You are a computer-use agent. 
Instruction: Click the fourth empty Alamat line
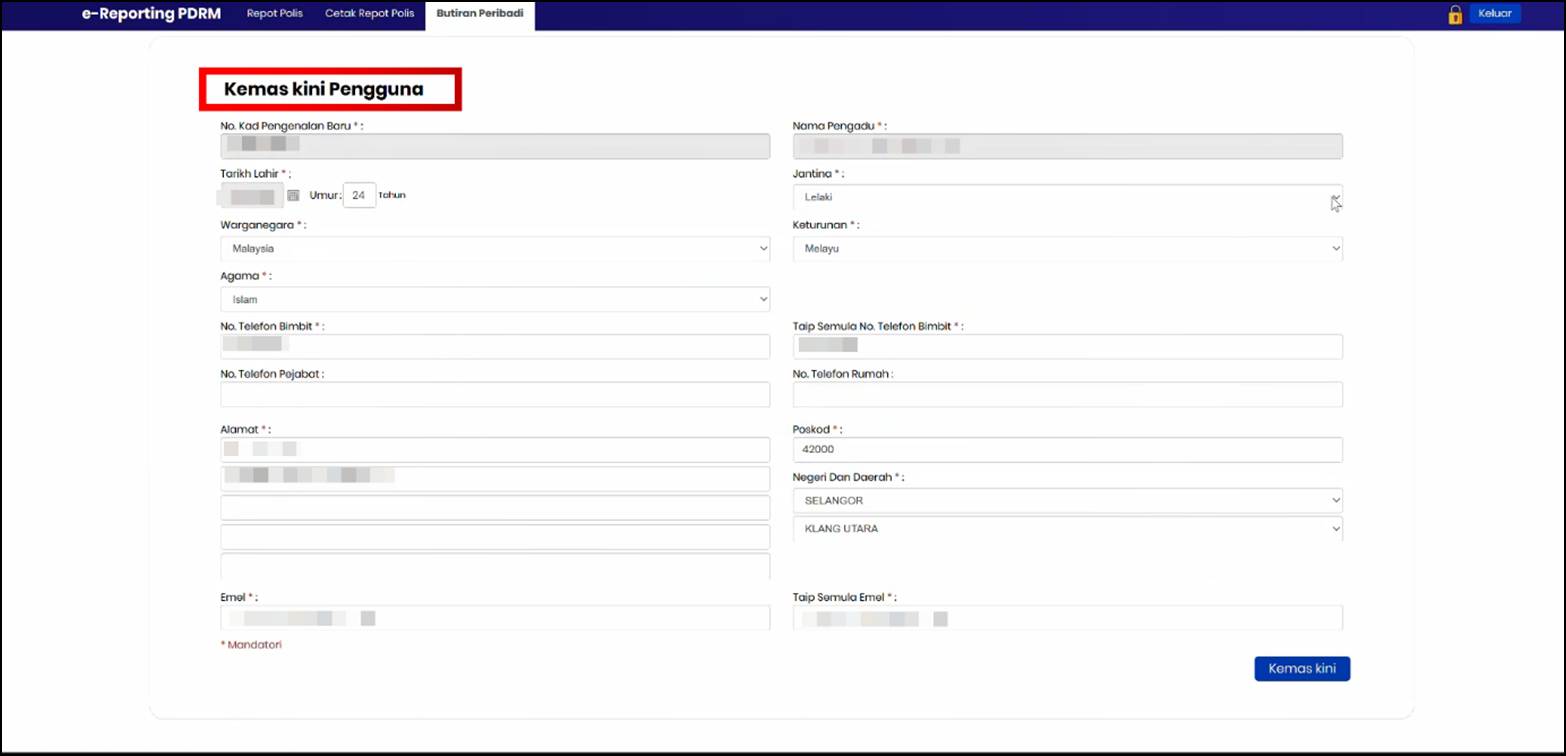pyautogui.click(x=495, y=536)
